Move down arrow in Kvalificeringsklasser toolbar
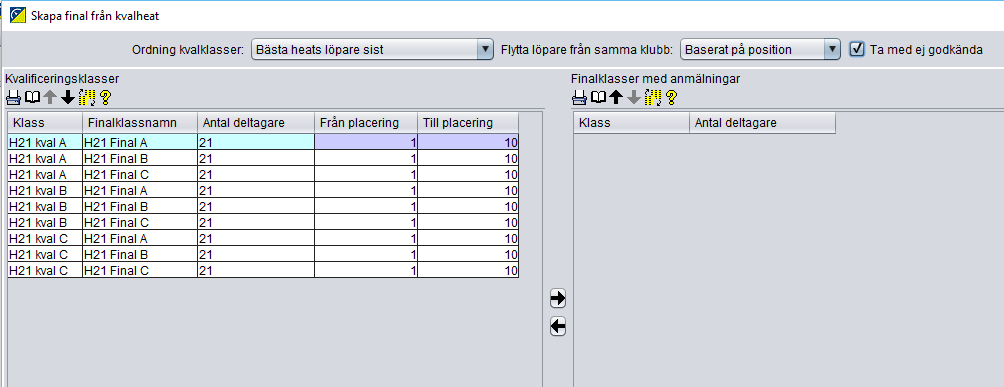This screenshot has height=387, width=1004. 67,97
